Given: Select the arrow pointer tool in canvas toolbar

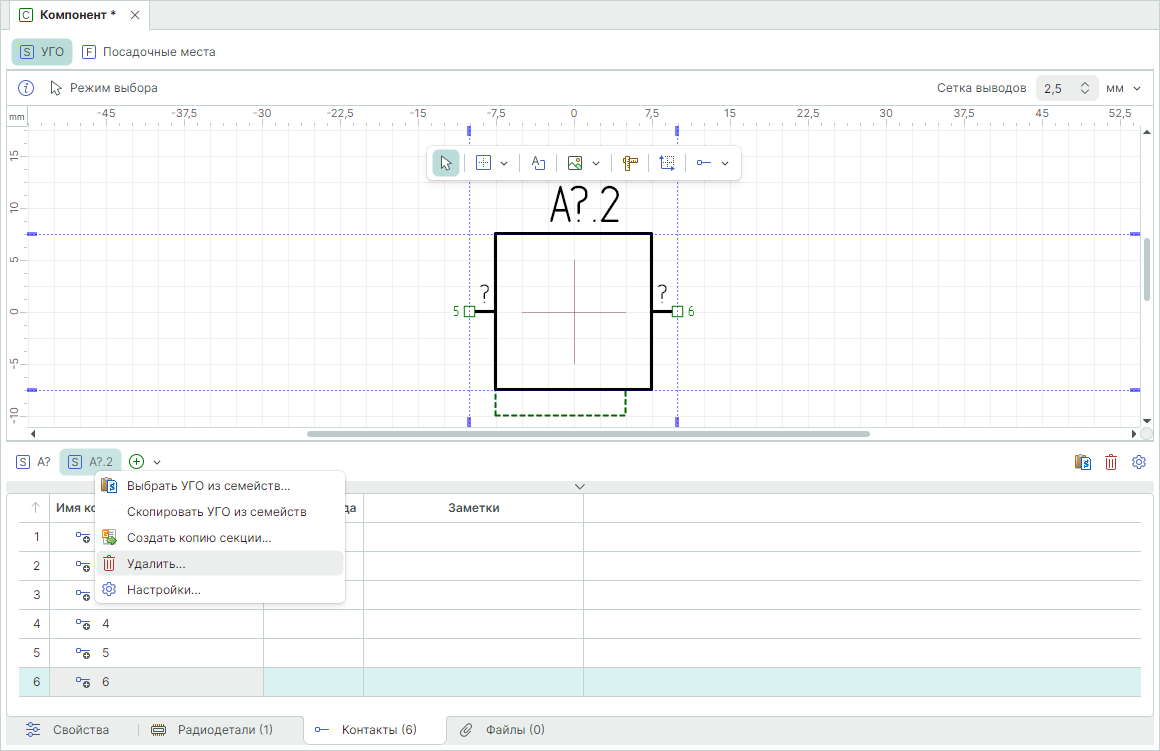Looking at the screenshot, I should pos(446,163).
